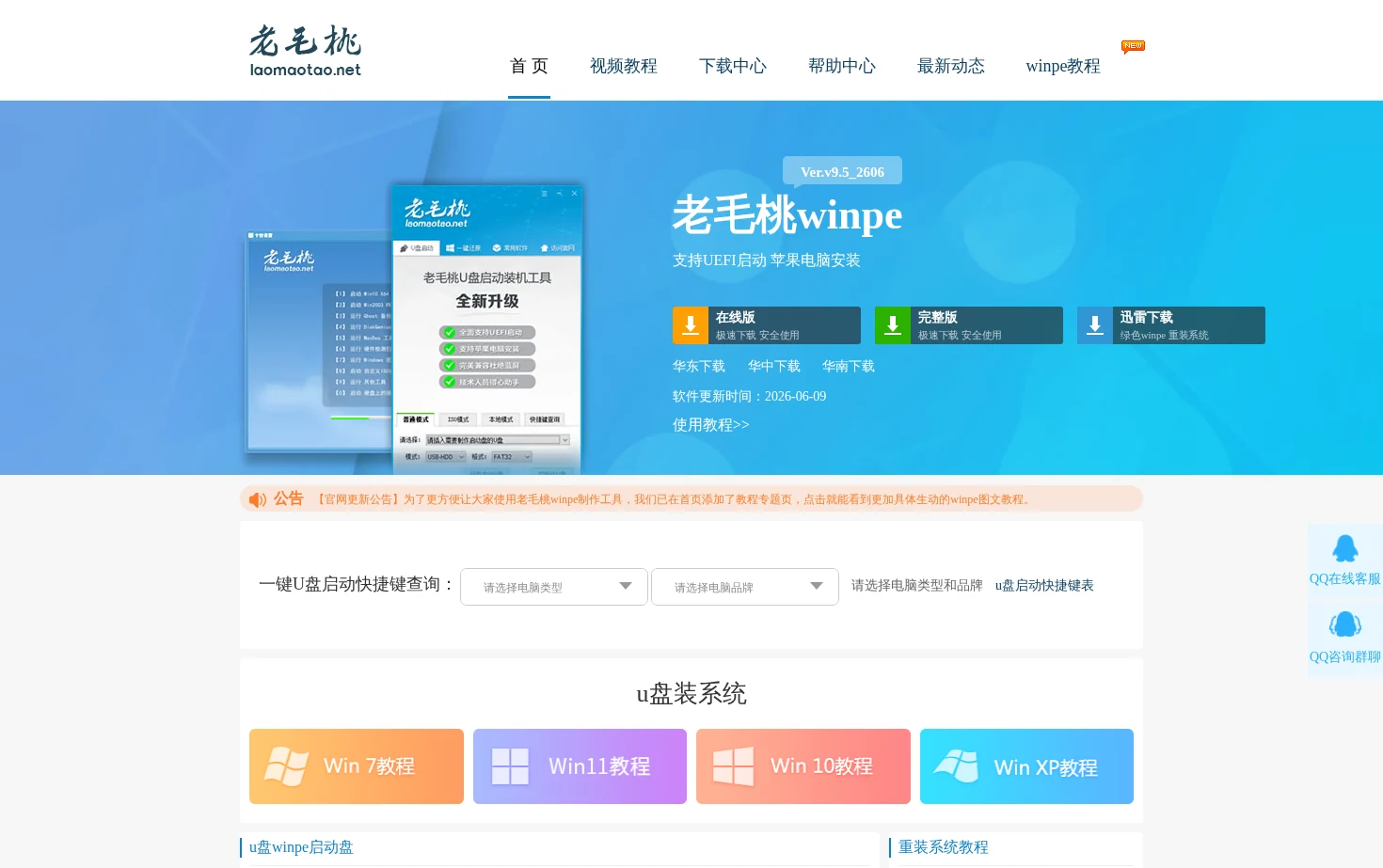
Task: Go to 视频教程 menu item
Action: coord(624,66)
